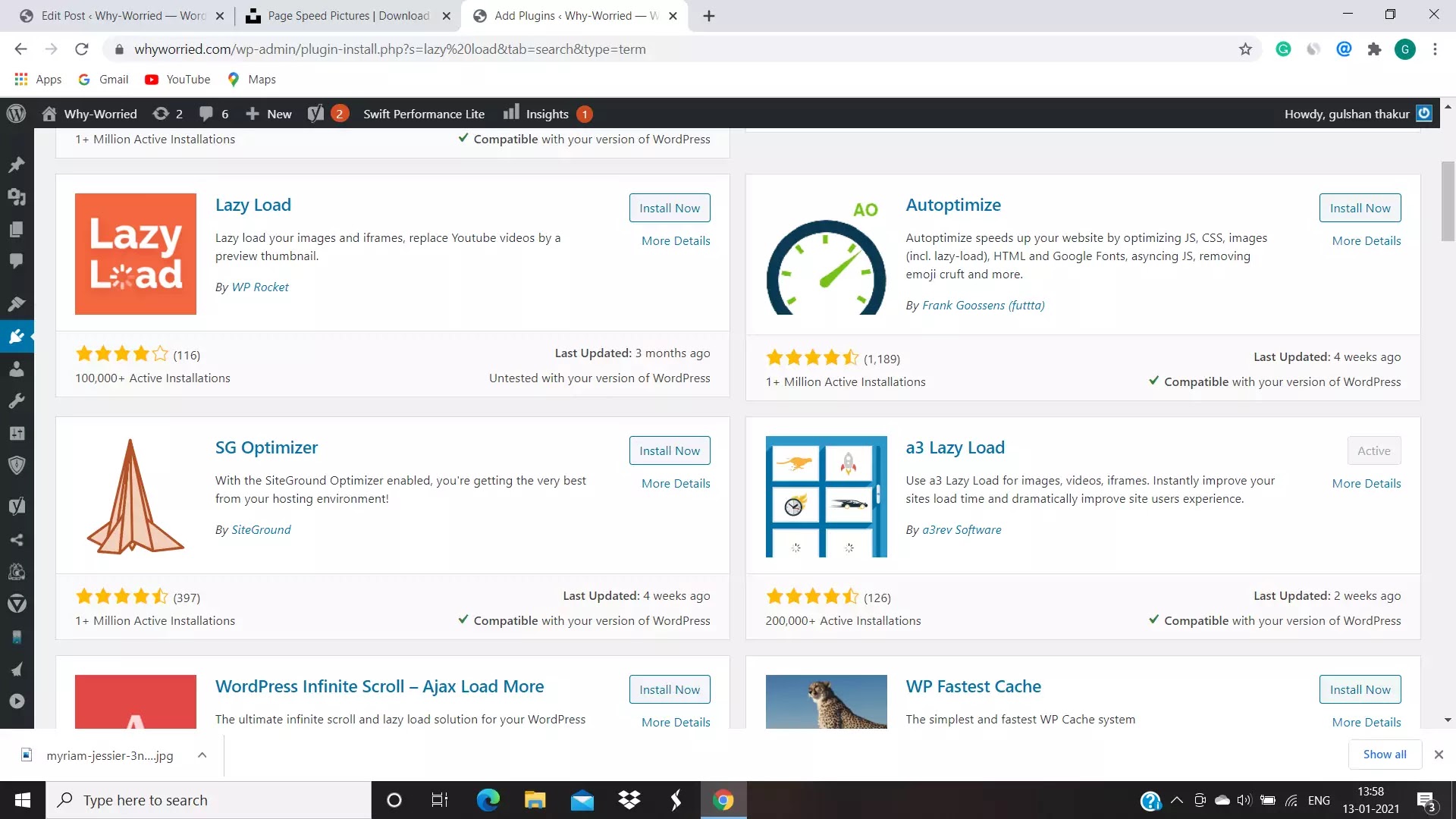Click the page vertical scrollbar thumb
Viewport: 1456px width, 819px height.
(x=1448, y=201)
